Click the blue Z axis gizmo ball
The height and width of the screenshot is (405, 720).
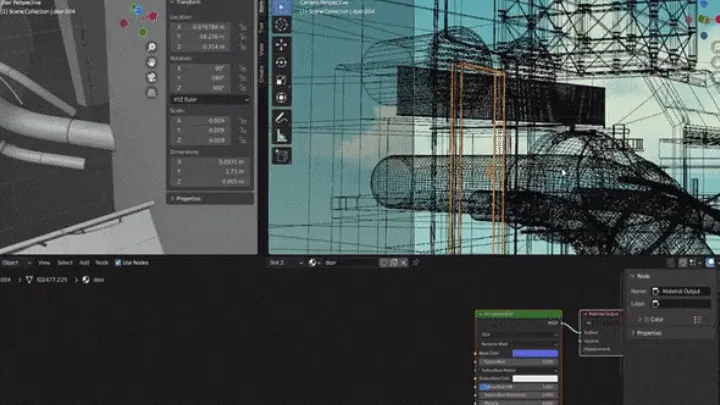pos(138,10)
